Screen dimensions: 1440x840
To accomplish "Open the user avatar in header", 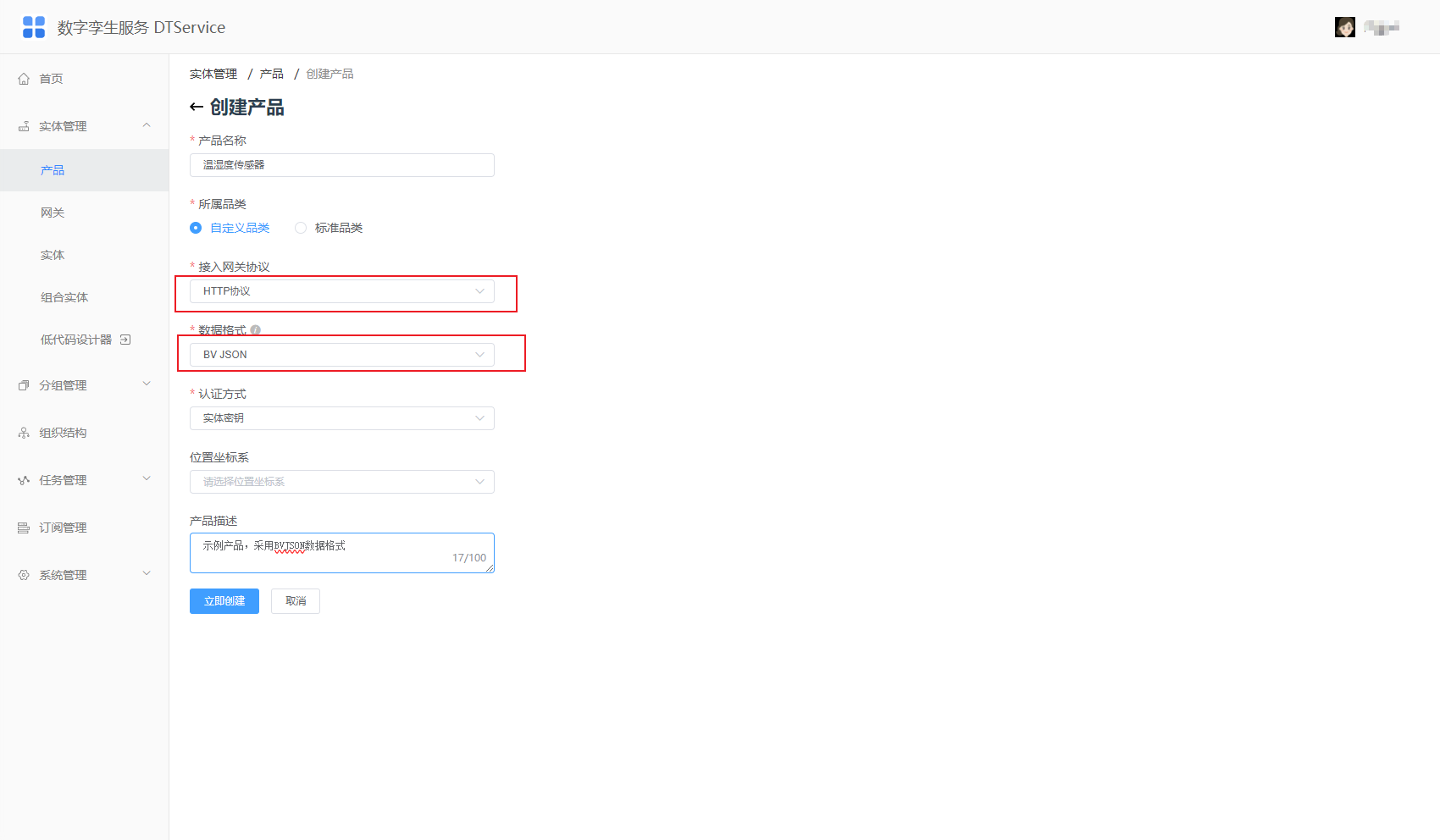I will [1345, 27].
